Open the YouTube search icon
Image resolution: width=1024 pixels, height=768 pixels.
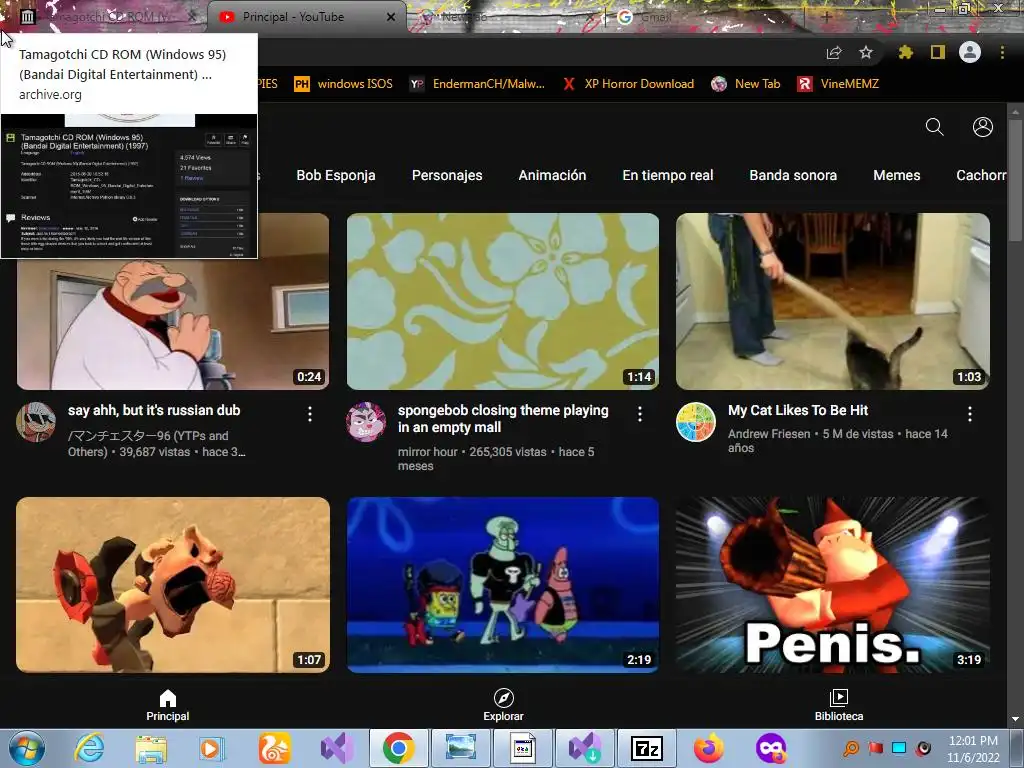tap(935, 127)
